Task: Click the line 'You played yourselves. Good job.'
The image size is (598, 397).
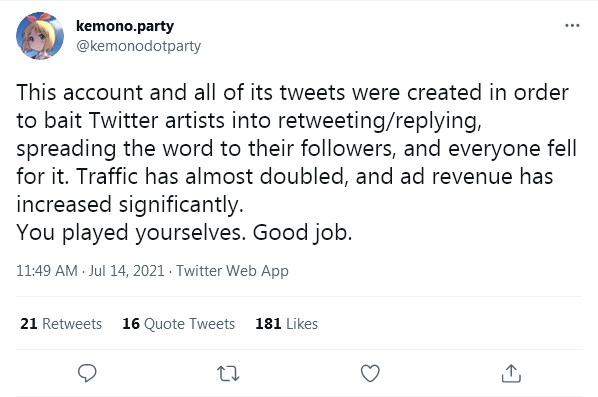Action: (184, 232)
